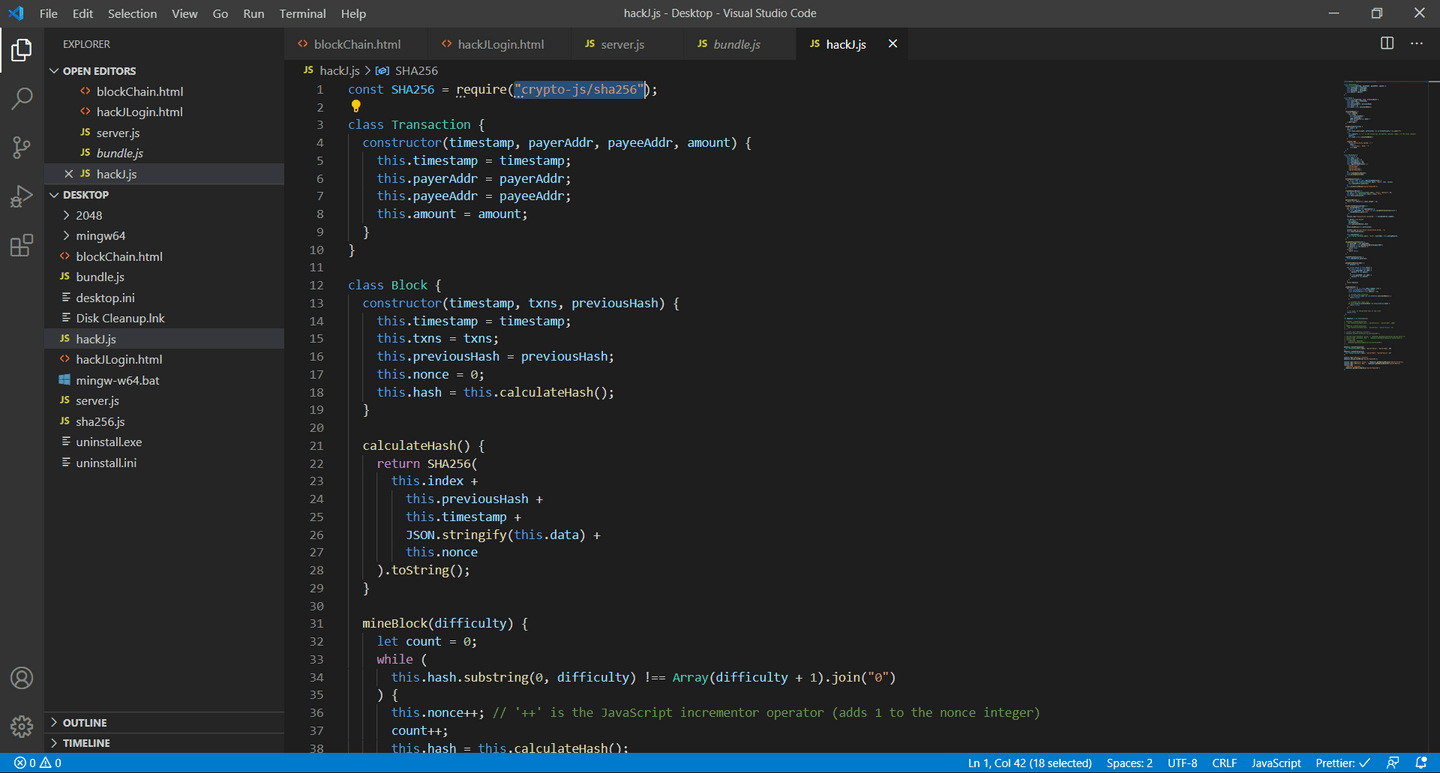This screenshot has height=773, width=1440.
Task: Click on line number 21 in gutter
Action: click(317, 445)
